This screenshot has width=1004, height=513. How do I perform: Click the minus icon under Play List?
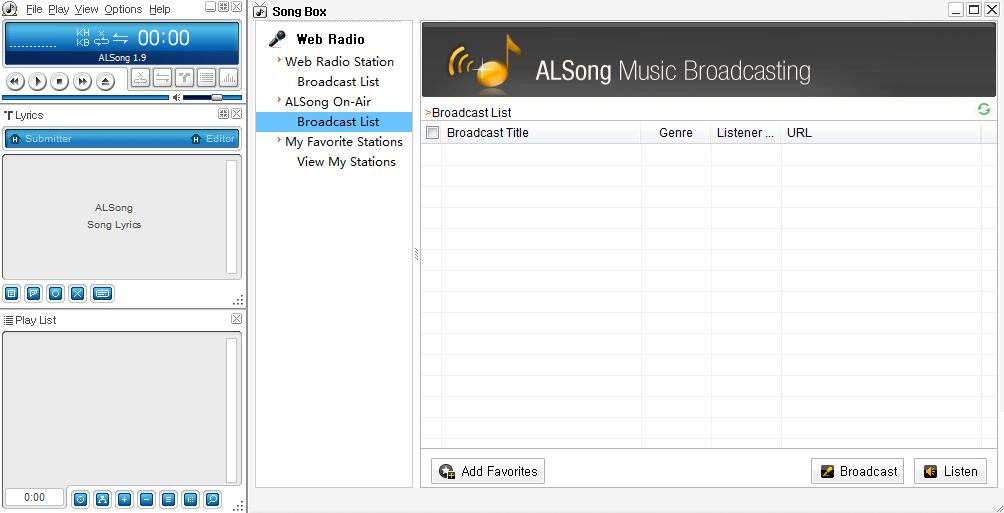click(146, 499)
